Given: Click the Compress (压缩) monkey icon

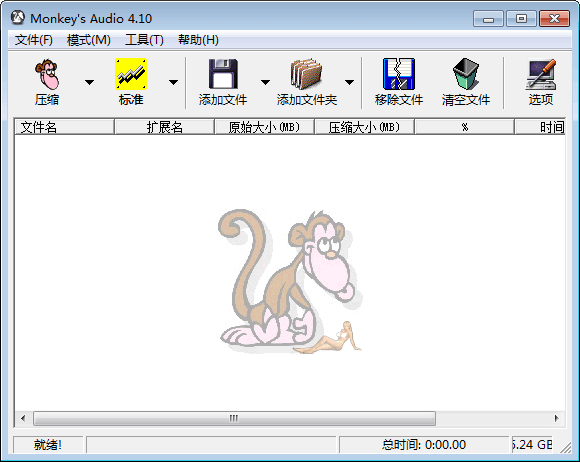Looking at the screenshot, I should 47,74.
